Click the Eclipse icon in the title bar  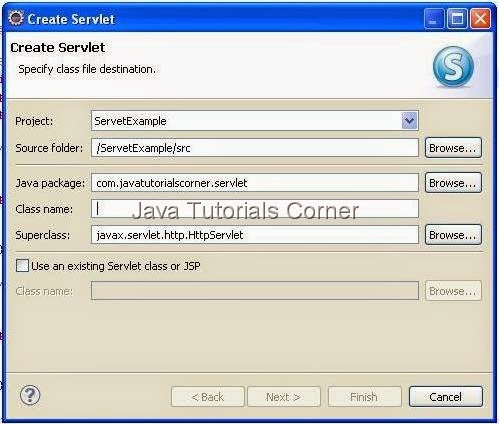16,18
